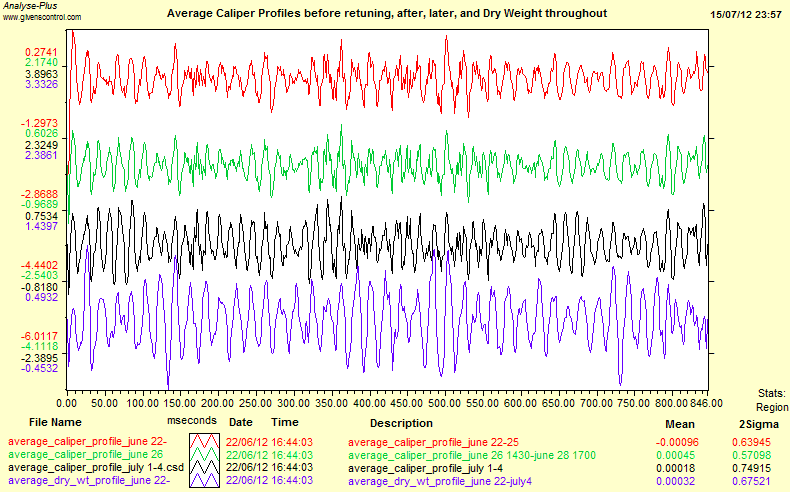Click the green y-axis value -2.5403
Viewport: 790px width, 492px height.
[x=39, y=275]
